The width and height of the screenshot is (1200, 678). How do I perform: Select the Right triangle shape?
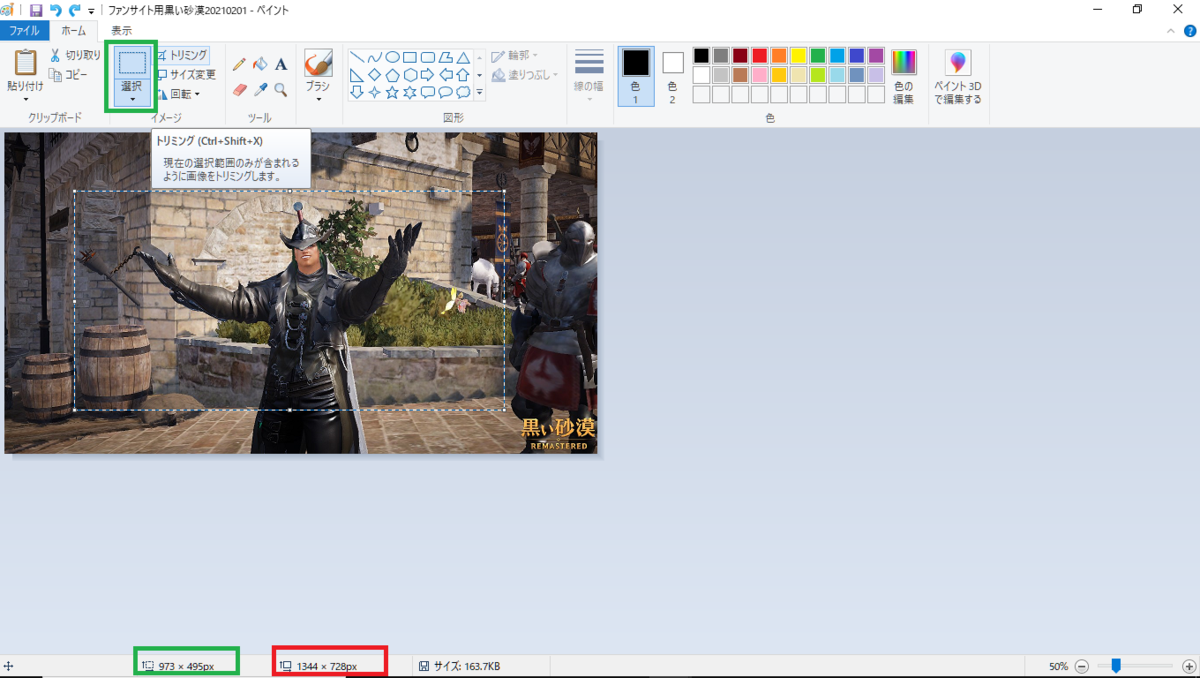[356, 75]
